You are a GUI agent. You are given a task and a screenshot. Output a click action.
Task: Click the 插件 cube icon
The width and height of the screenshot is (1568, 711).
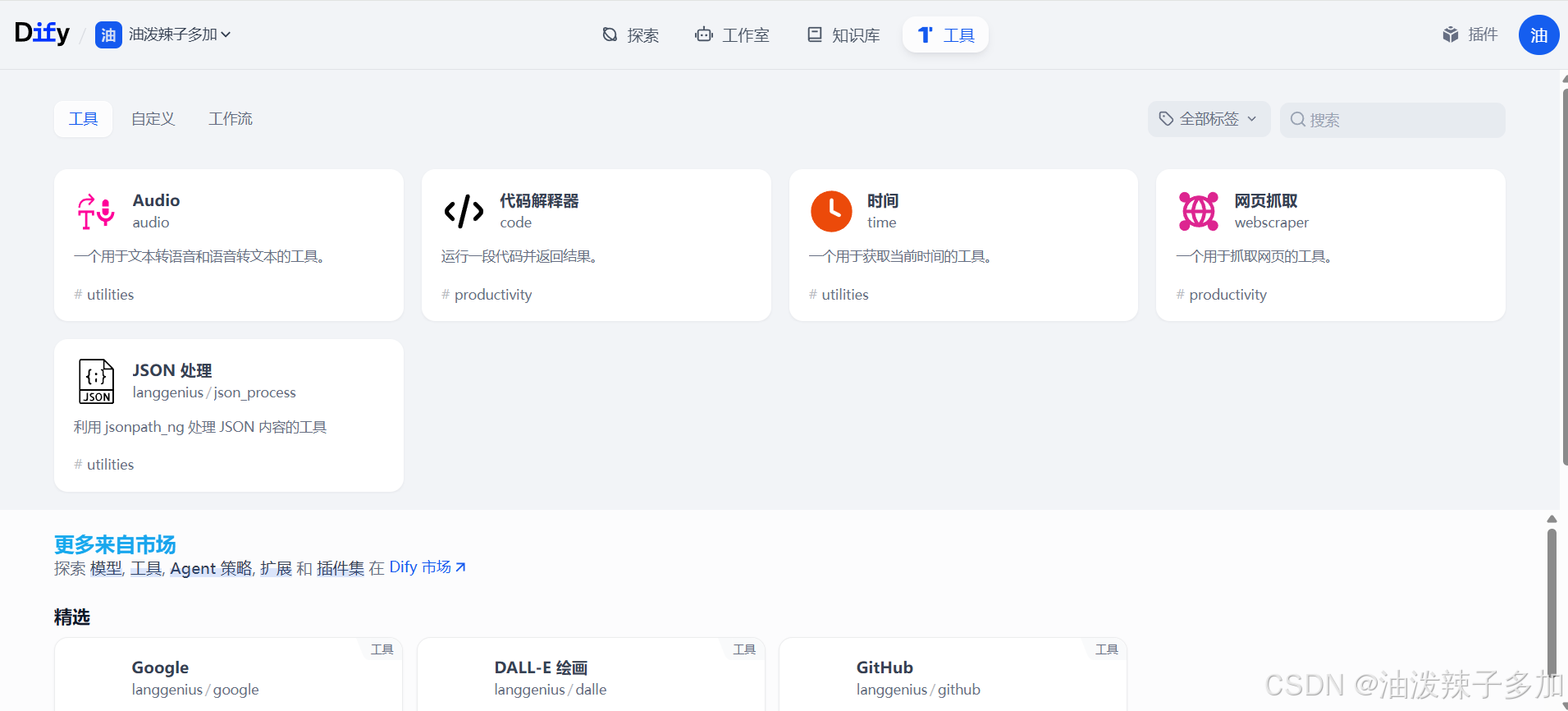pos(1451,34)
